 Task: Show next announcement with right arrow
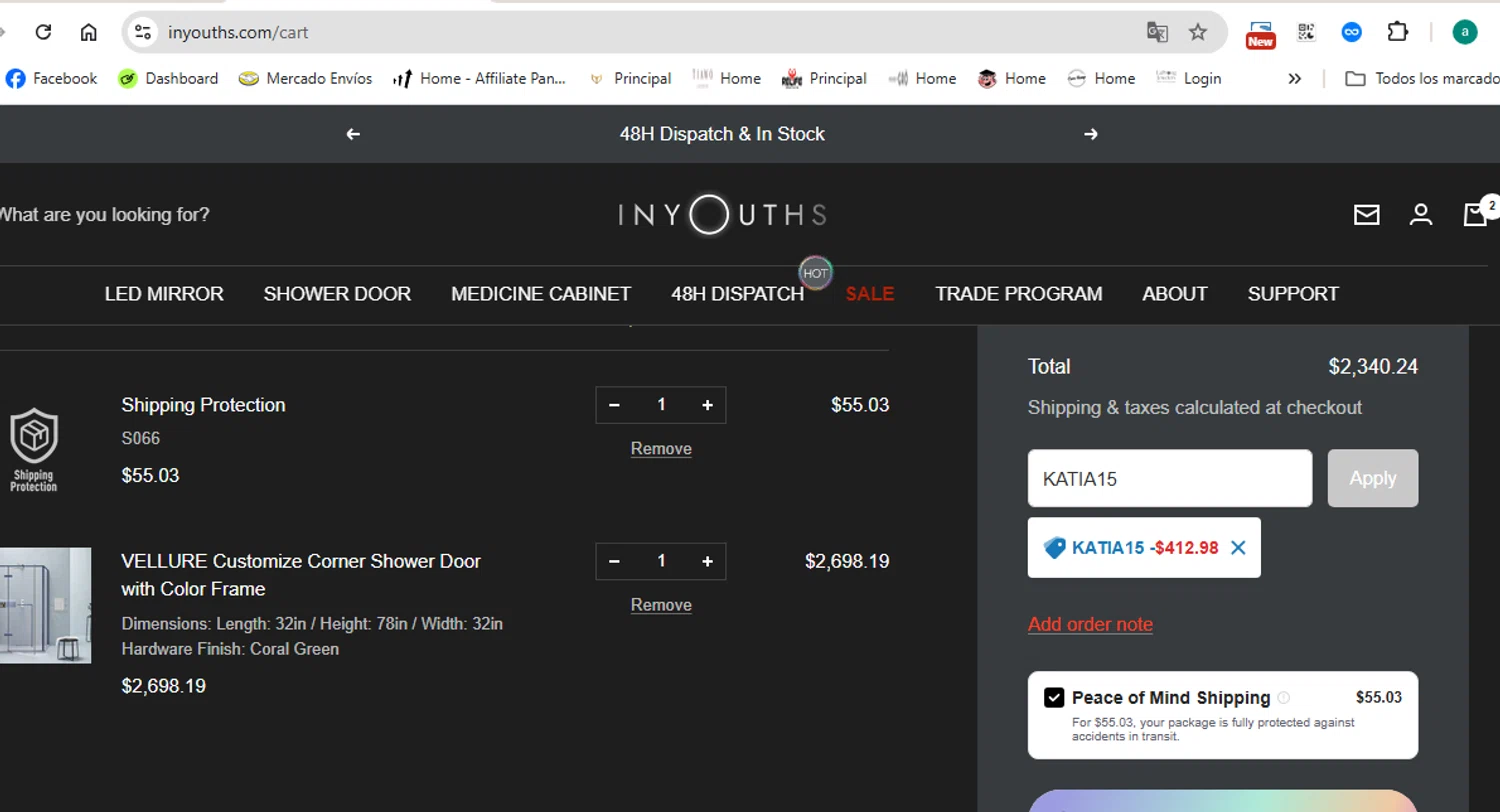1091,134
